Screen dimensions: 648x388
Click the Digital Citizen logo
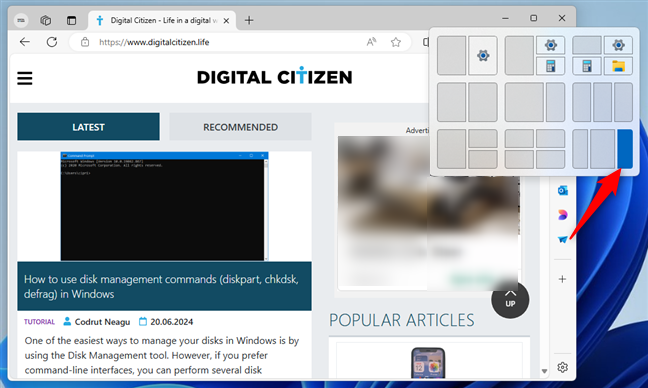(x=274, y=76)
